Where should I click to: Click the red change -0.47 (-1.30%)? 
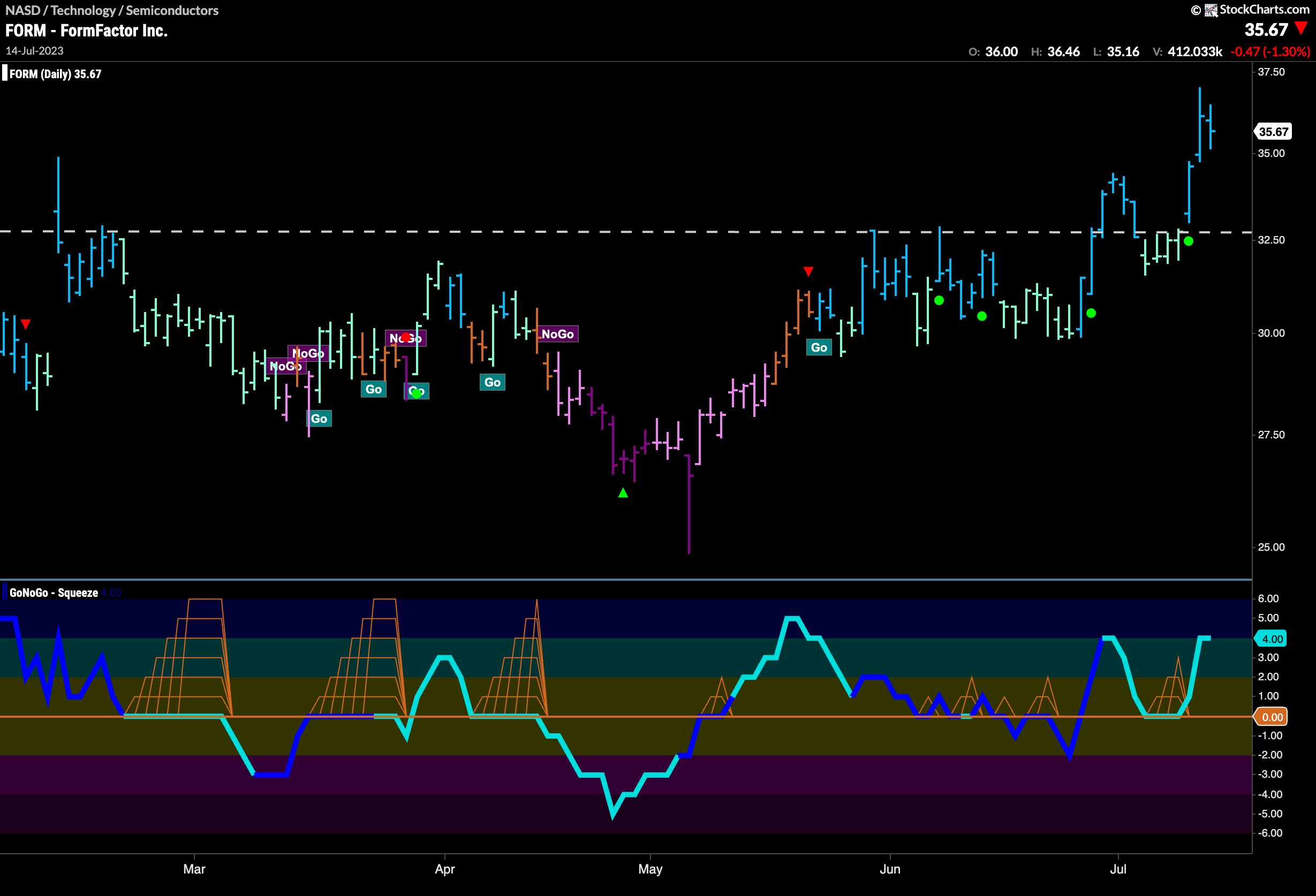(x=1270, y=51)
